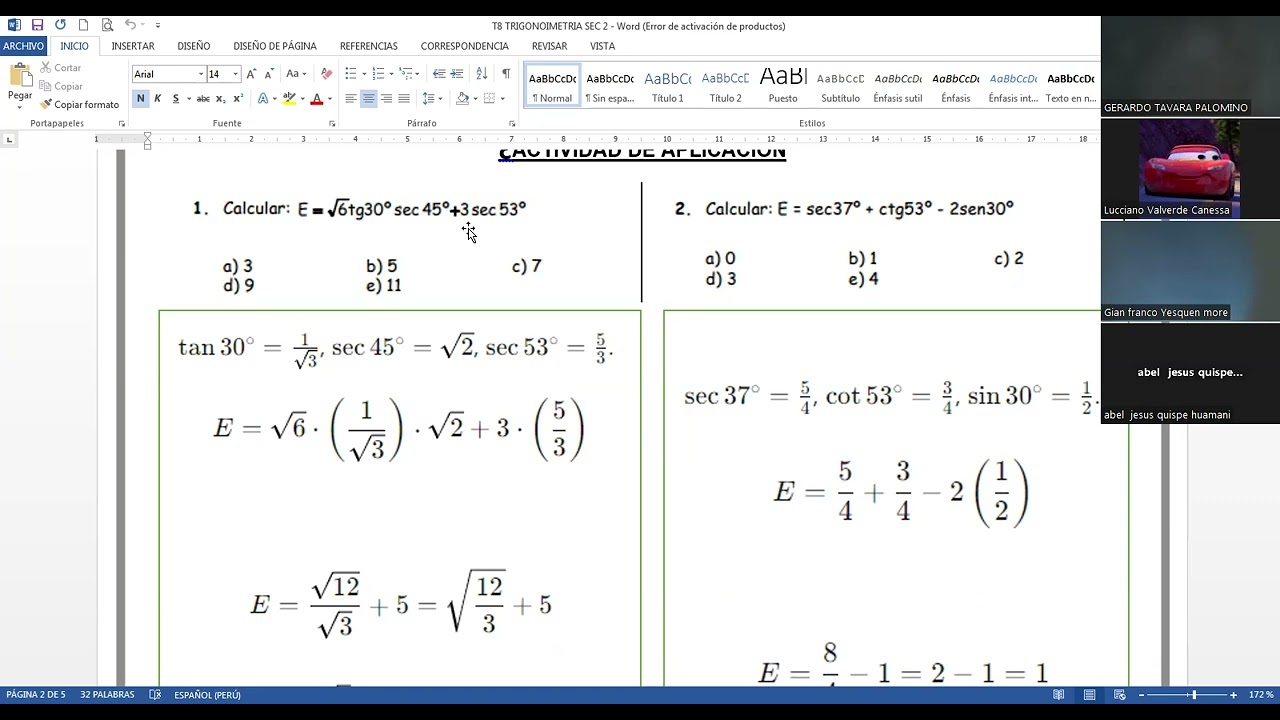Viewport: 1280px width, 720px height.
Task: Apply numbered list formatting
Action: pos(378,74)
